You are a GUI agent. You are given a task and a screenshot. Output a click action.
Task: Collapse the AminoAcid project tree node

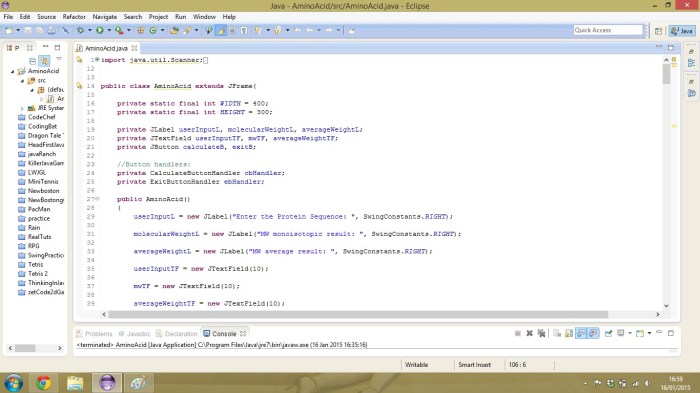coord(12,71)
